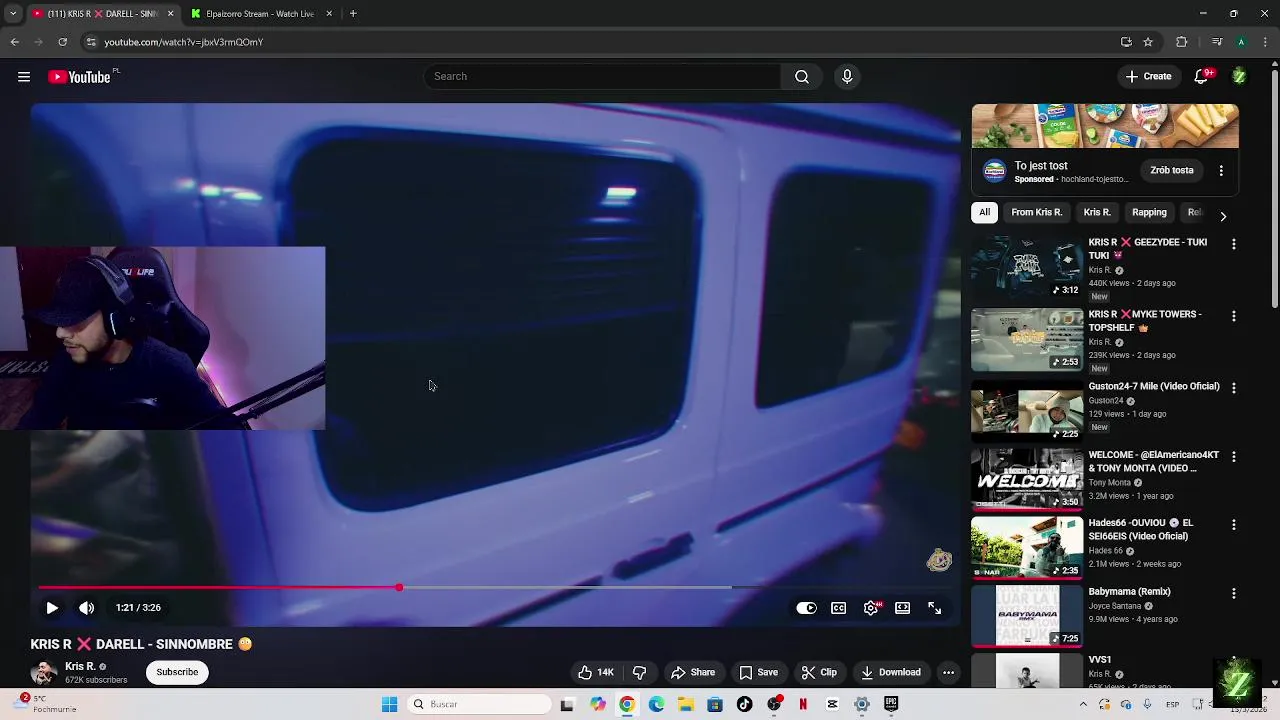Focus the YouTube search field
The height and width of the screenshot is (720, 1280).
point(603,77)
